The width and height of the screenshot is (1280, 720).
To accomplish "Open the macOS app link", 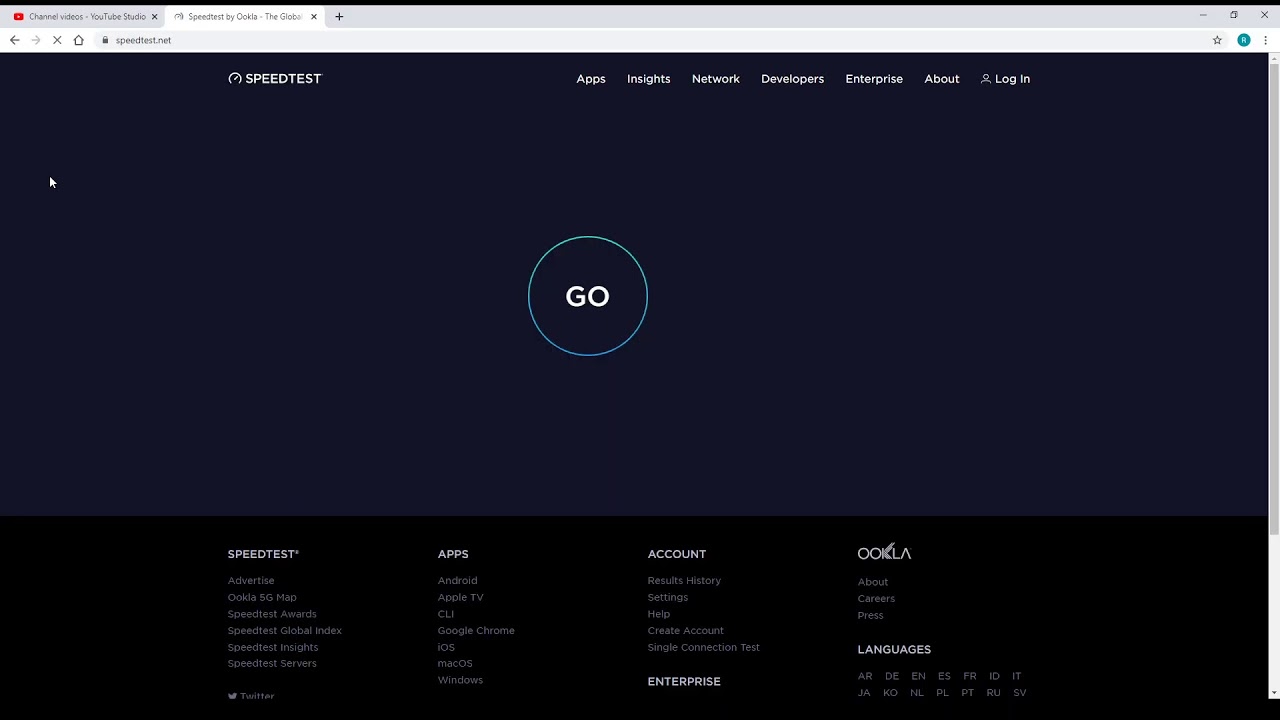I will 455,663.
